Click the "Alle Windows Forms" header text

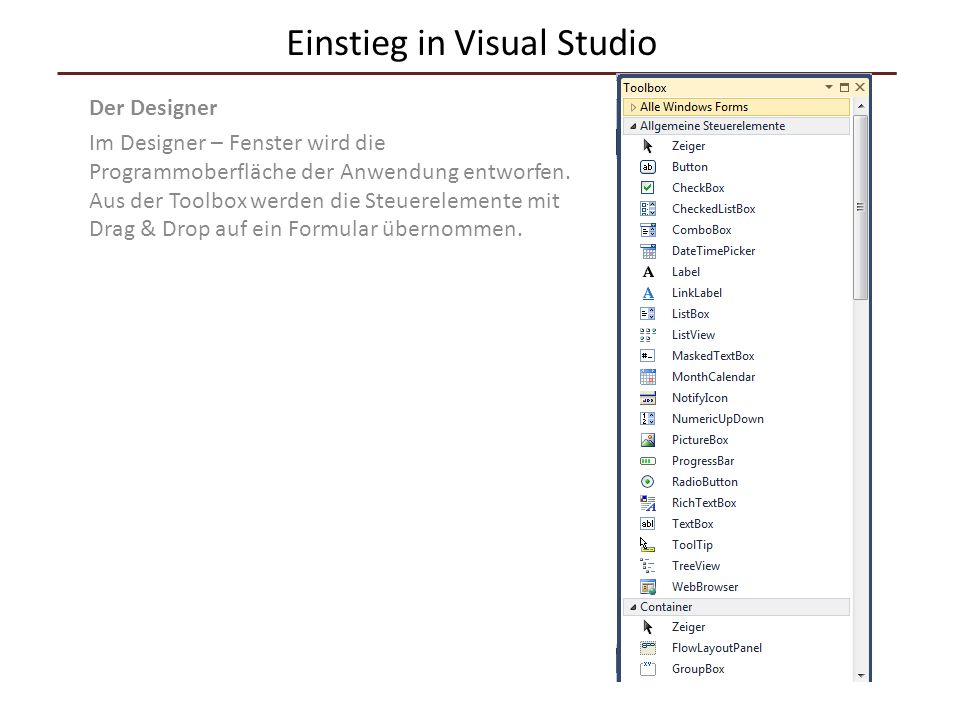(694, 107)
